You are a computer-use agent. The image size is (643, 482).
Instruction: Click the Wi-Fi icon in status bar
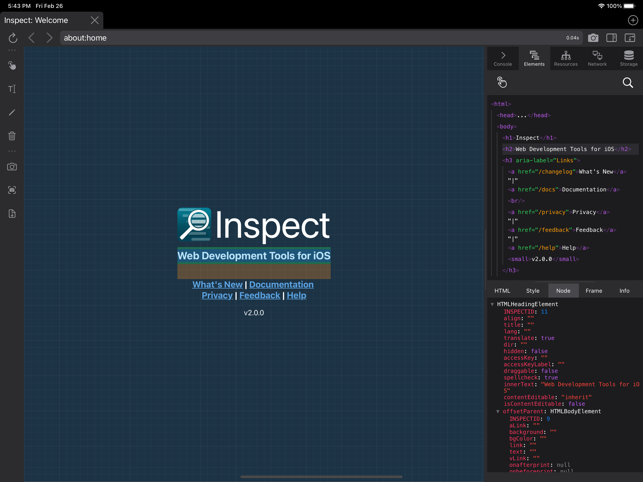[602, 6]
